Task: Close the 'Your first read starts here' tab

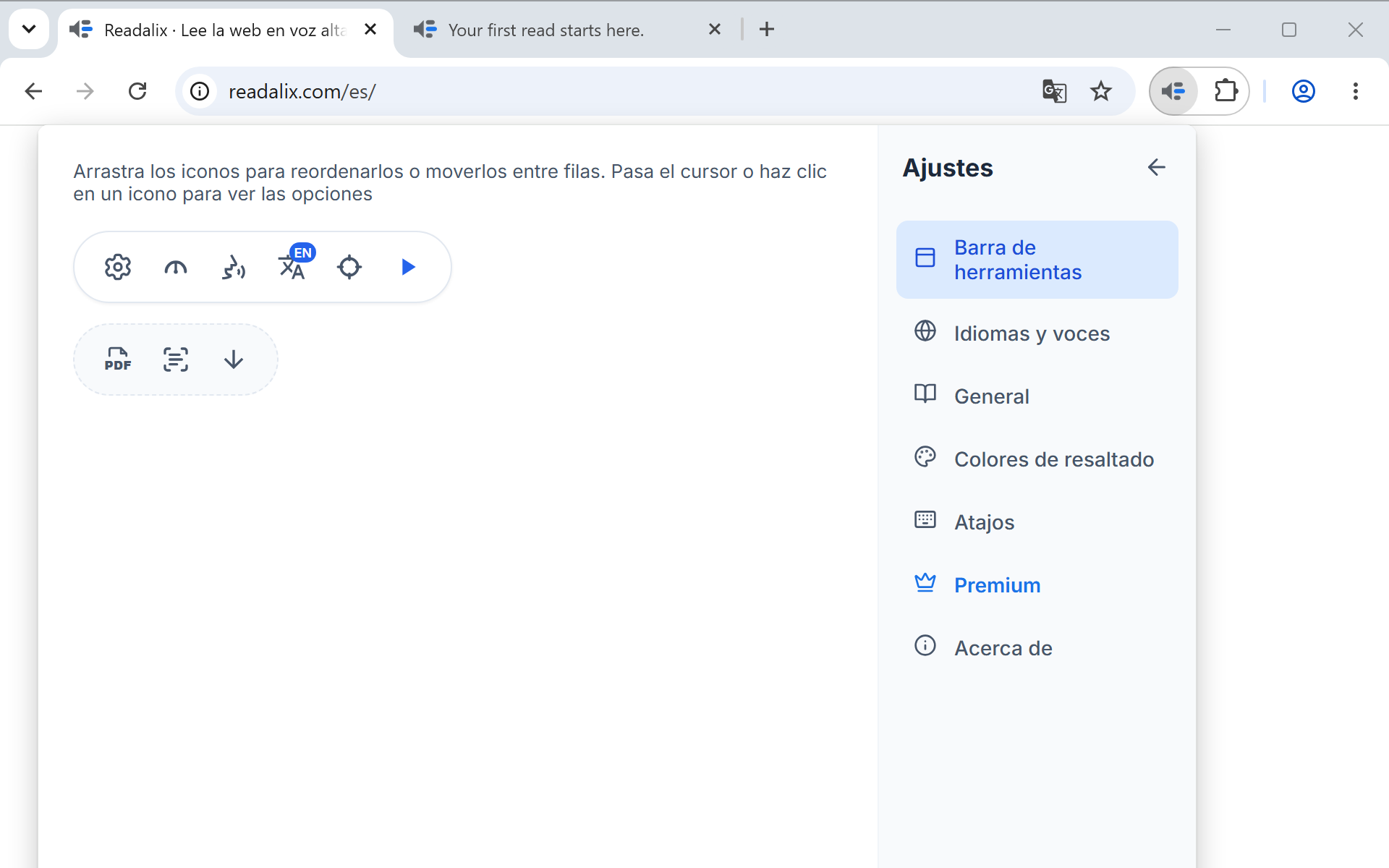Action: point(715,29)
